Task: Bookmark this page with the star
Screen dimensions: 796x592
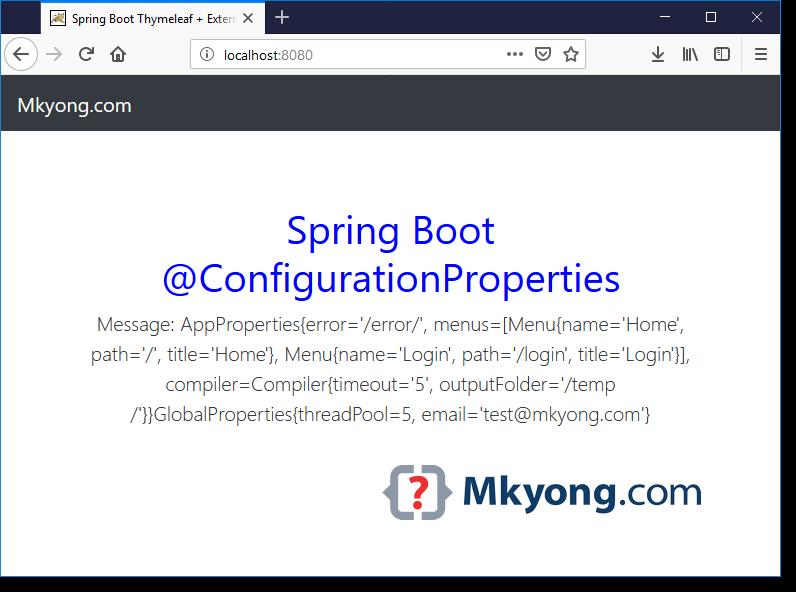Action: [x=571, y=55]
